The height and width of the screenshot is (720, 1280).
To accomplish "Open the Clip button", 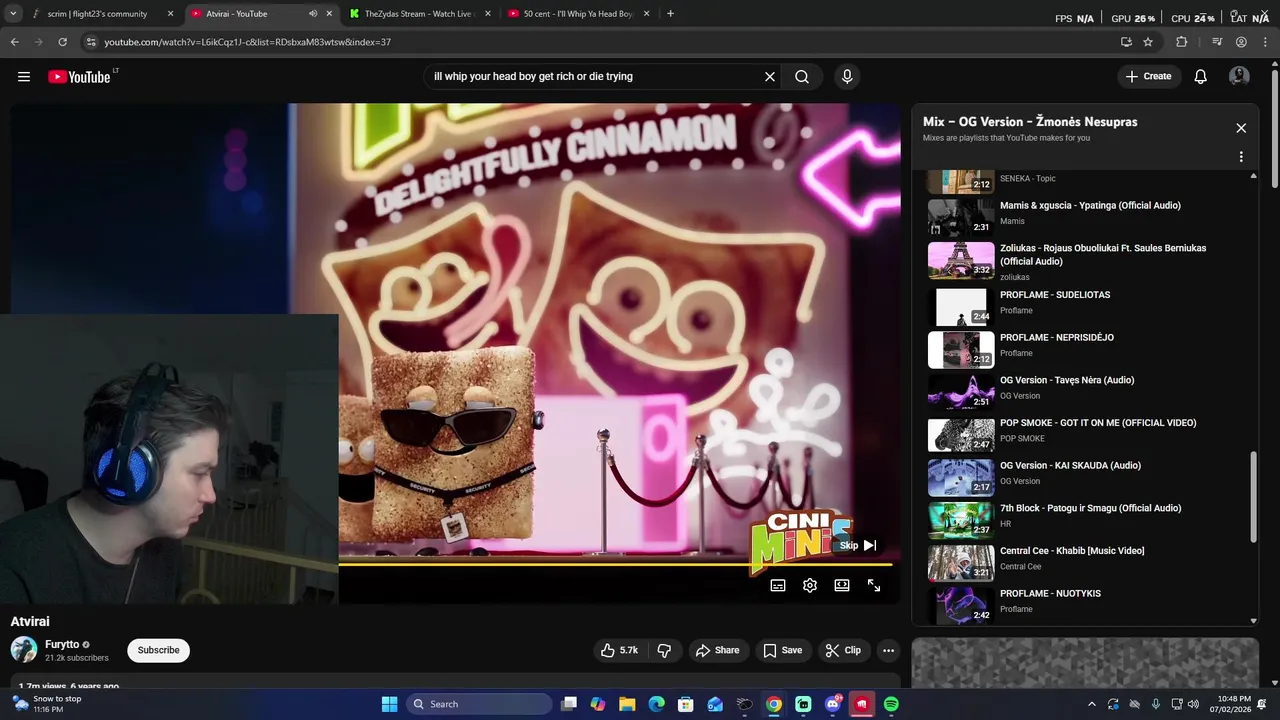I will (x=843, y=650).
